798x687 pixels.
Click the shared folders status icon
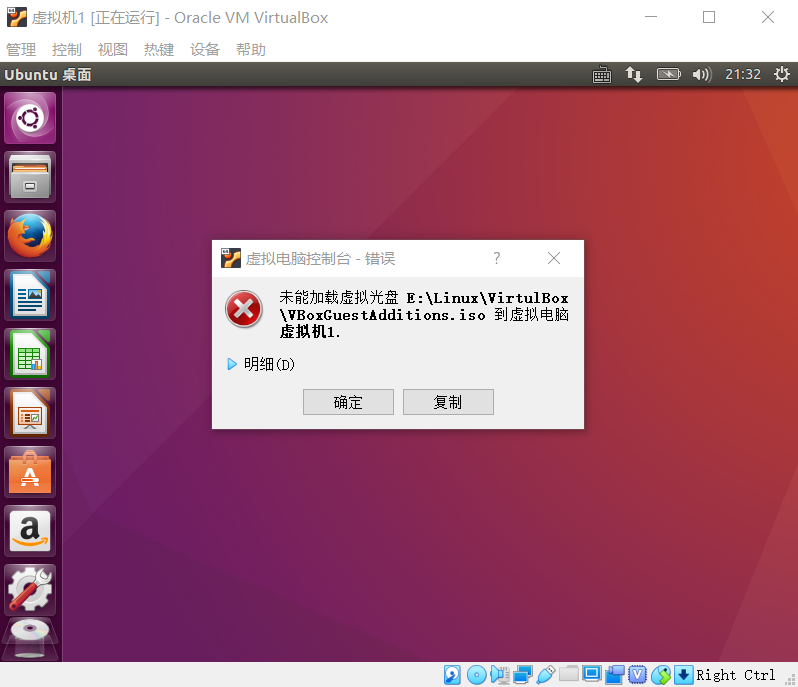568,674
